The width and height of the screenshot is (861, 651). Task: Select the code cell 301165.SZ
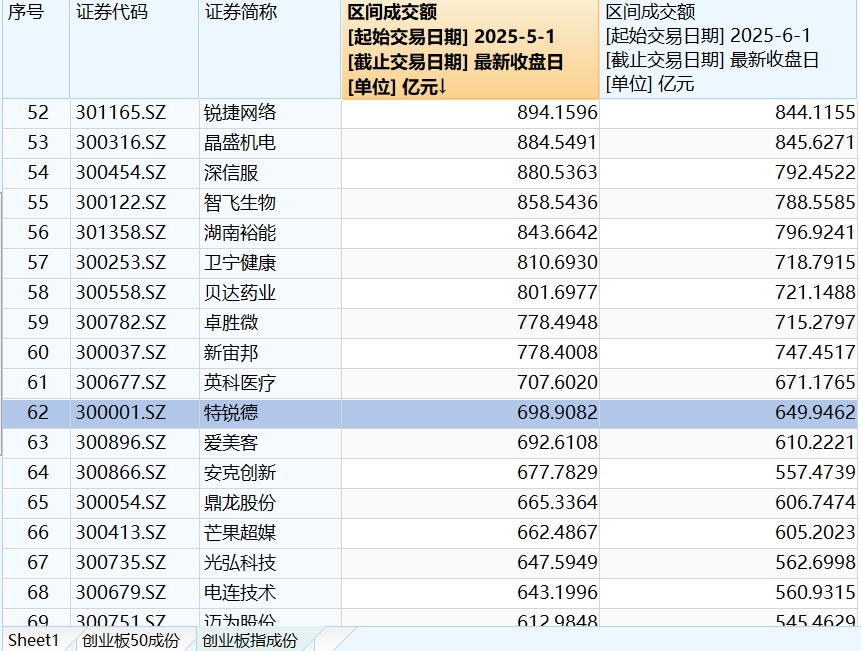pos(135,113)
